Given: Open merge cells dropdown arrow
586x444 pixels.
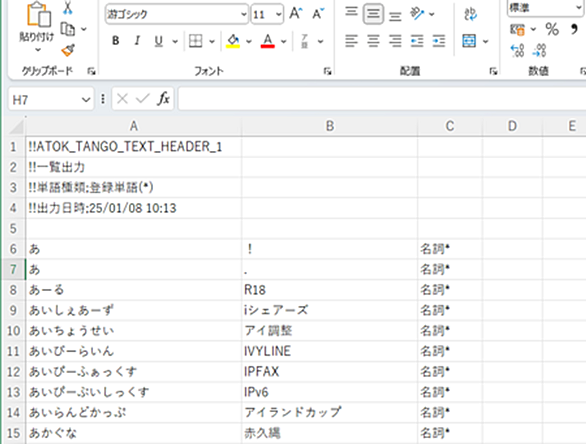Looking at the screenshot, I should 485,41.
